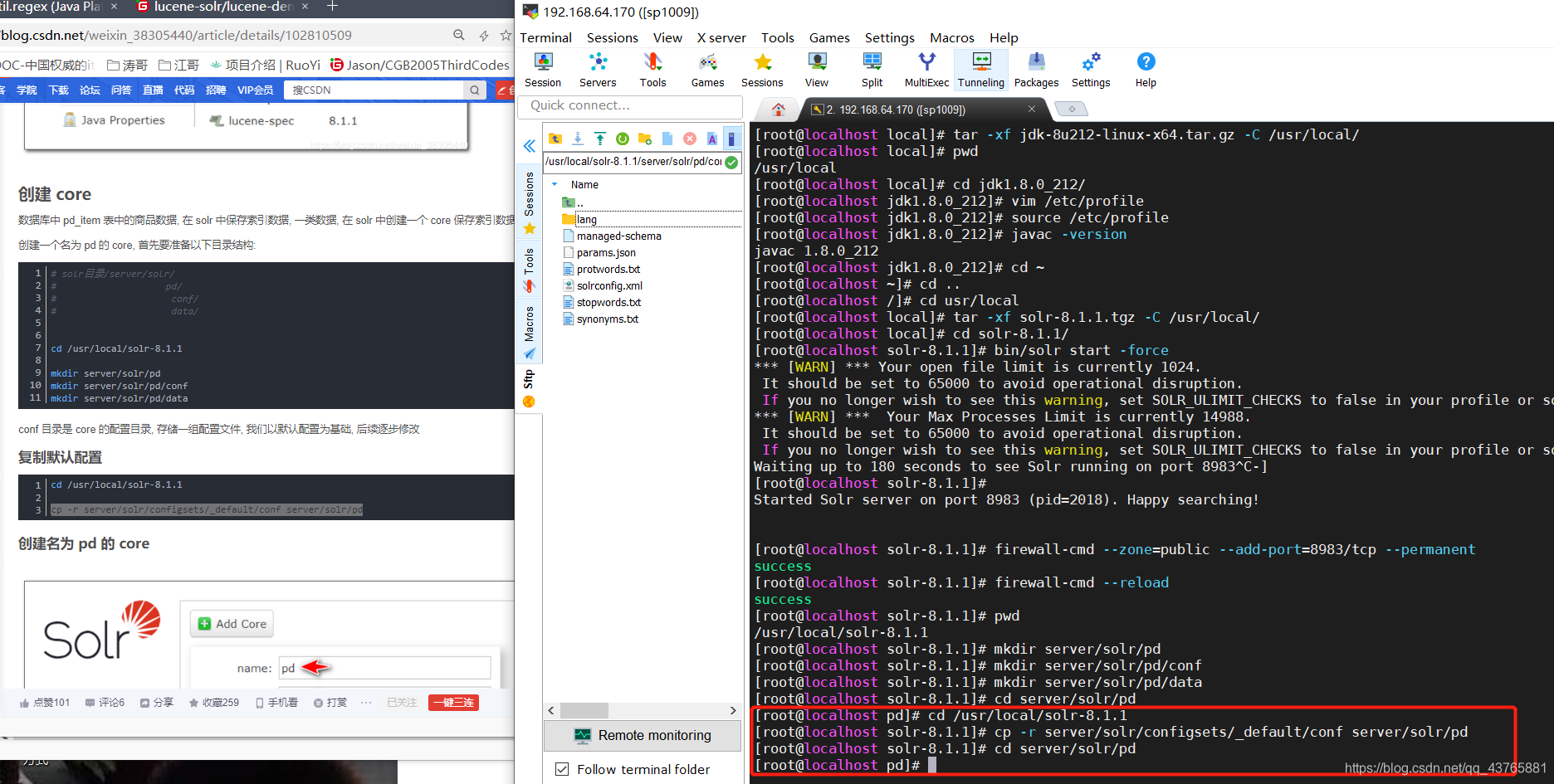Open the Help menu
1554x784 pixels.
coord(1004,37)
